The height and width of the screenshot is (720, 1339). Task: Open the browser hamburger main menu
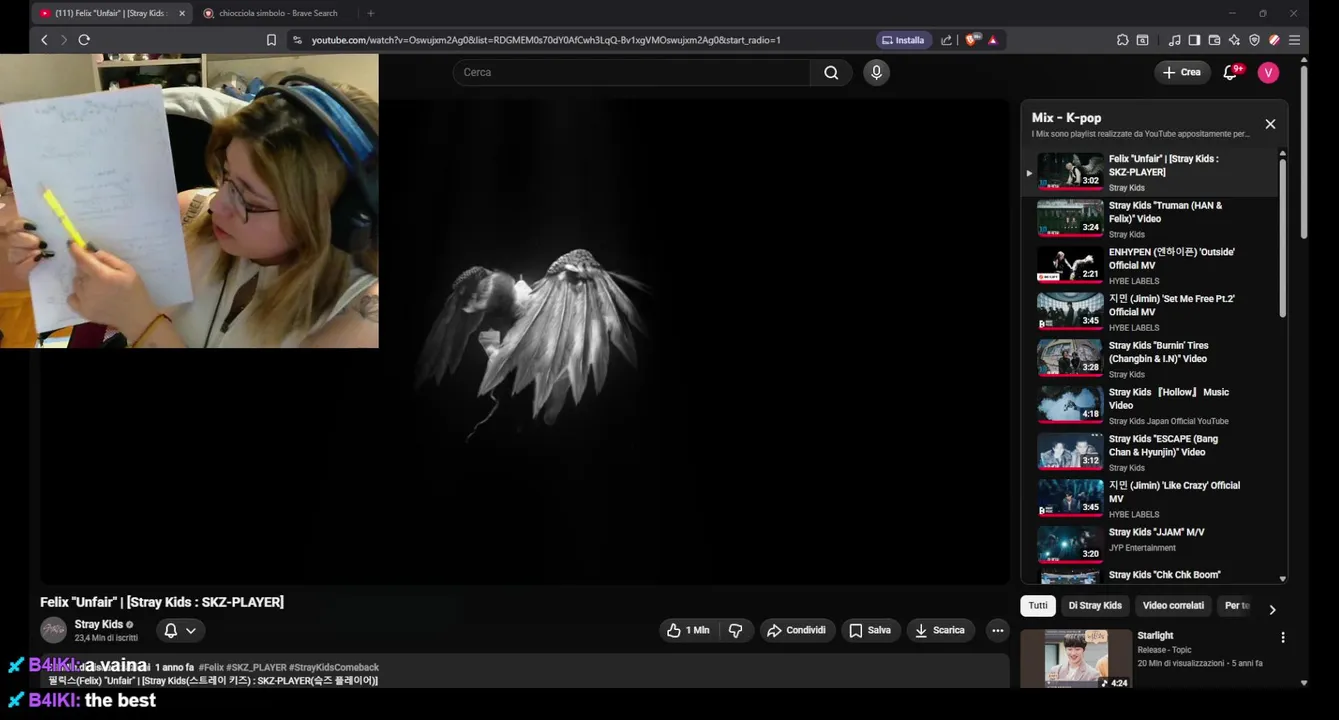point(1294,40)
